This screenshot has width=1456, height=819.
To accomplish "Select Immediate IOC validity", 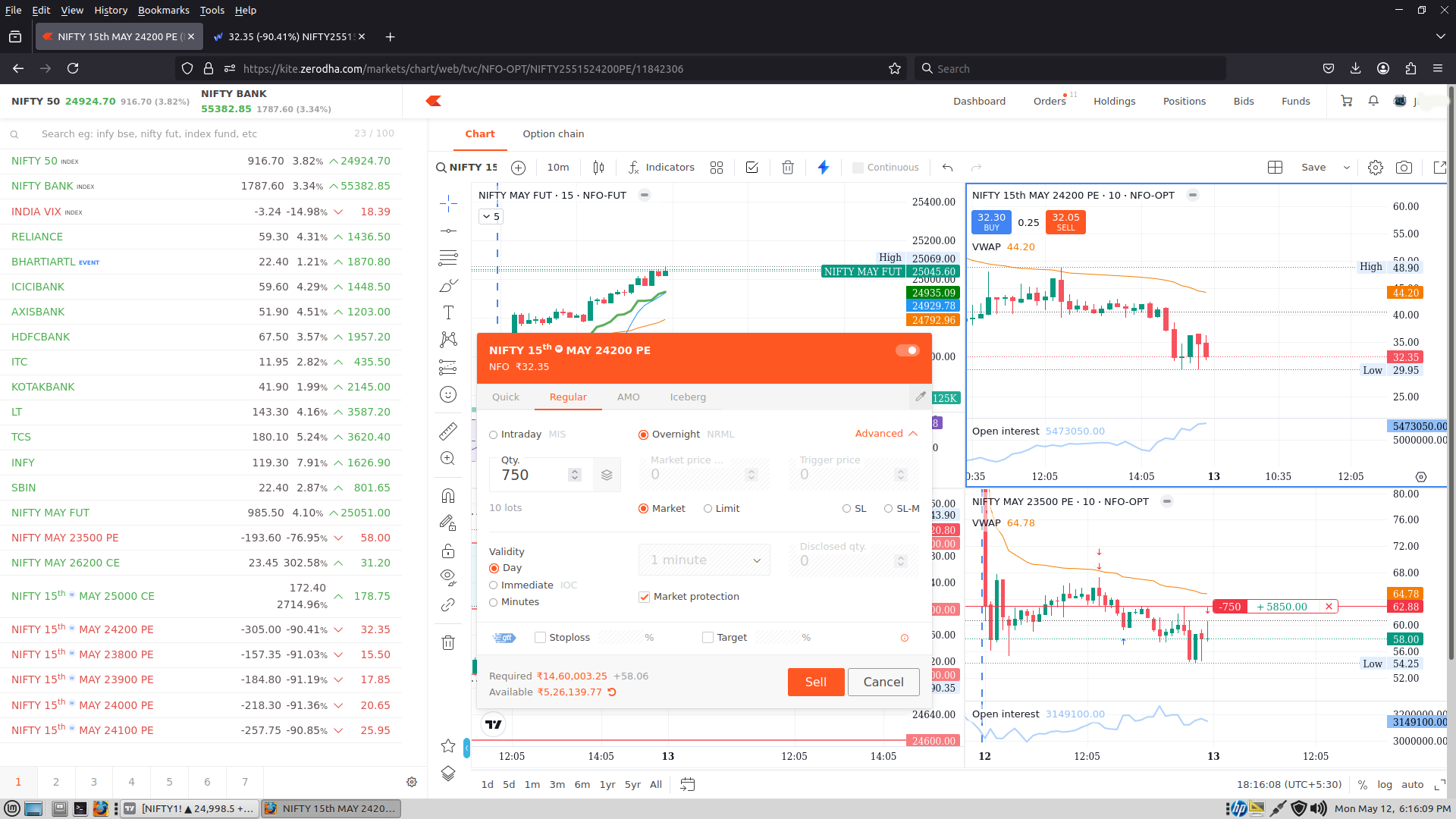I will [x=533, y=585].
